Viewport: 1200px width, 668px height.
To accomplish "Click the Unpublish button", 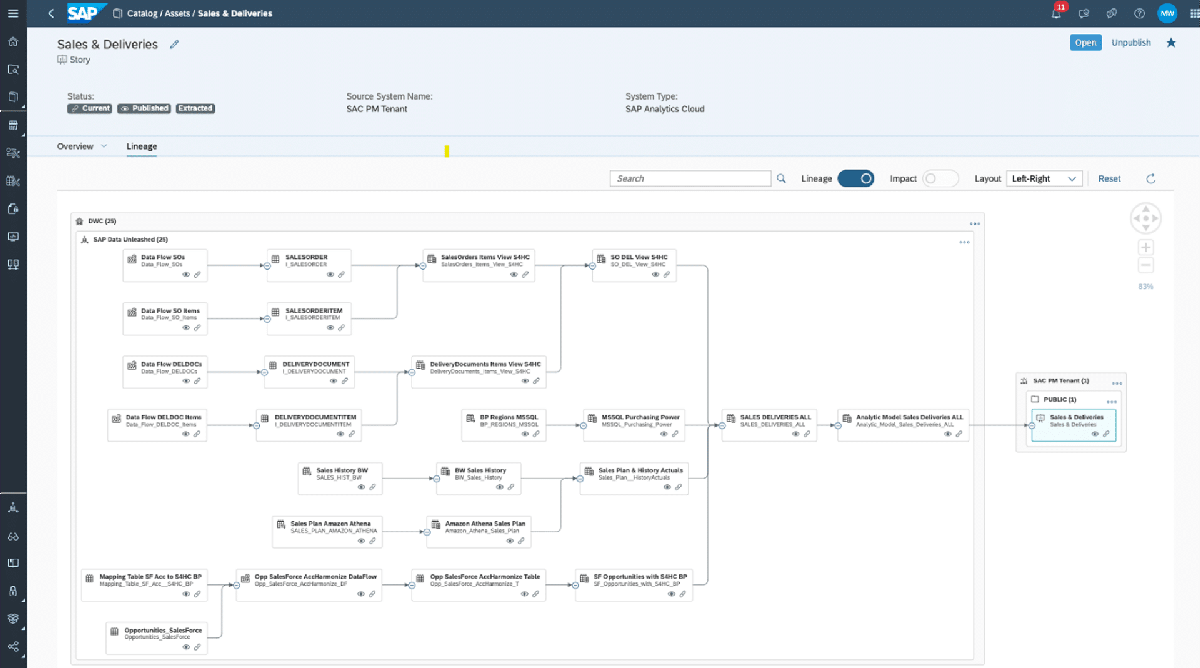I will coord(1131,42).
